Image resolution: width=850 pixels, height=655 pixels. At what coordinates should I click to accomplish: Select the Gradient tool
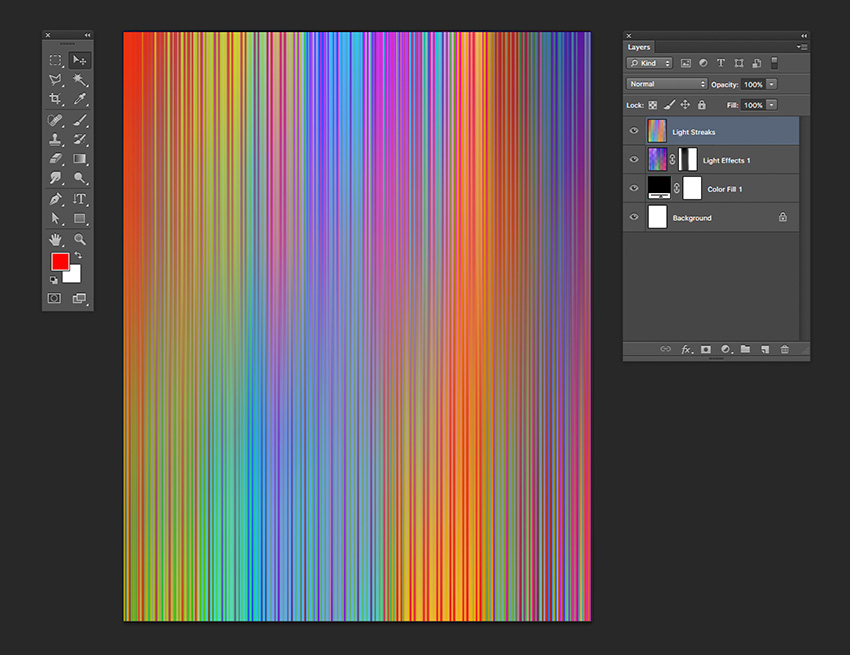point(80,158)
